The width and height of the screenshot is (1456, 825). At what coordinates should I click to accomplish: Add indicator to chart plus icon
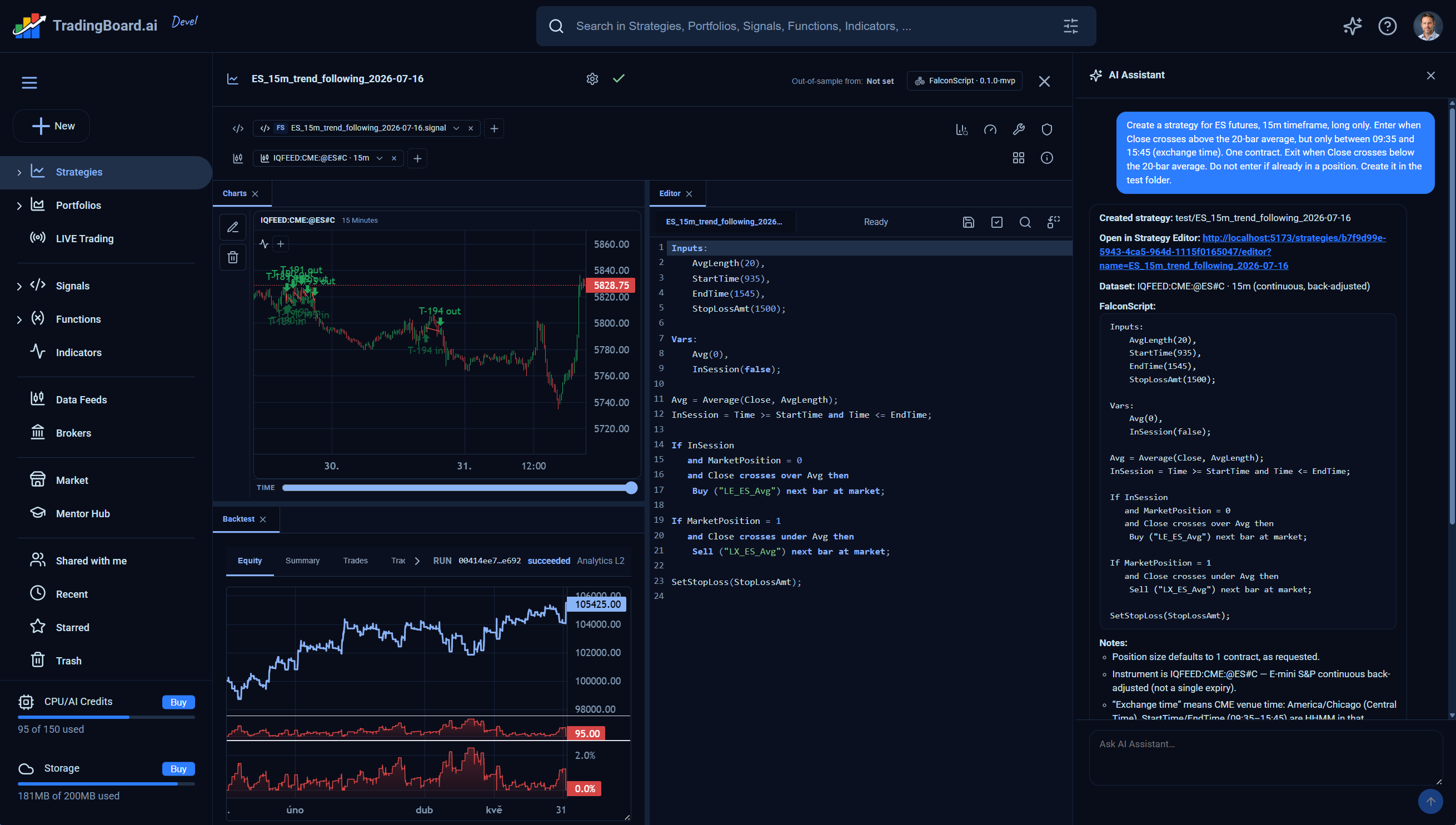tap(281, 244)
